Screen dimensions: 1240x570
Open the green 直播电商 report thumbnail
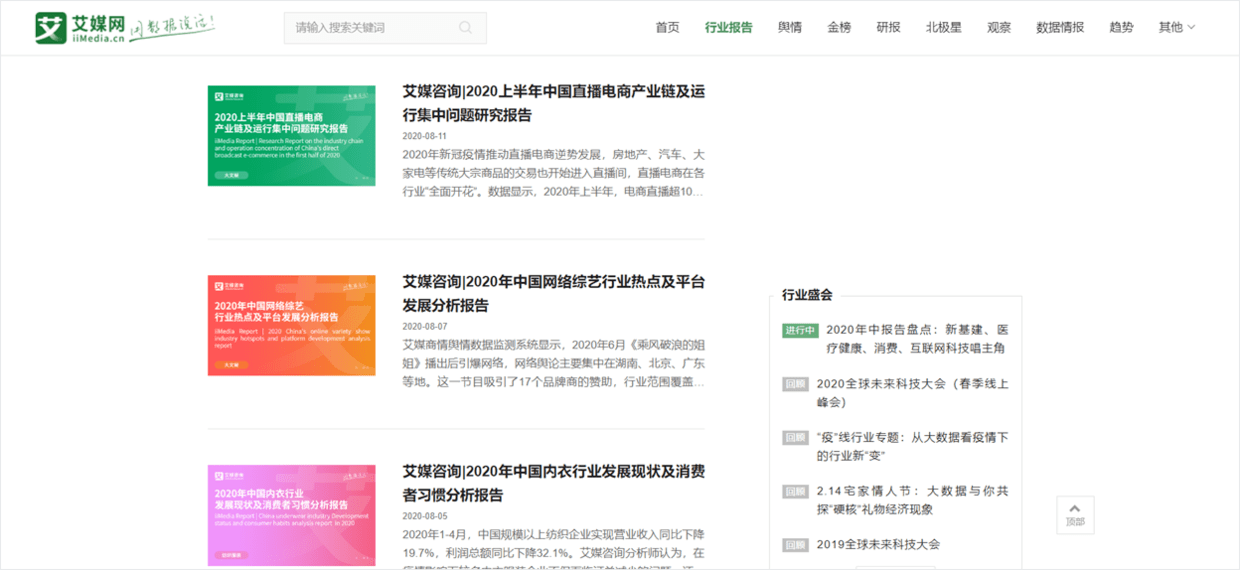(292, 135)
